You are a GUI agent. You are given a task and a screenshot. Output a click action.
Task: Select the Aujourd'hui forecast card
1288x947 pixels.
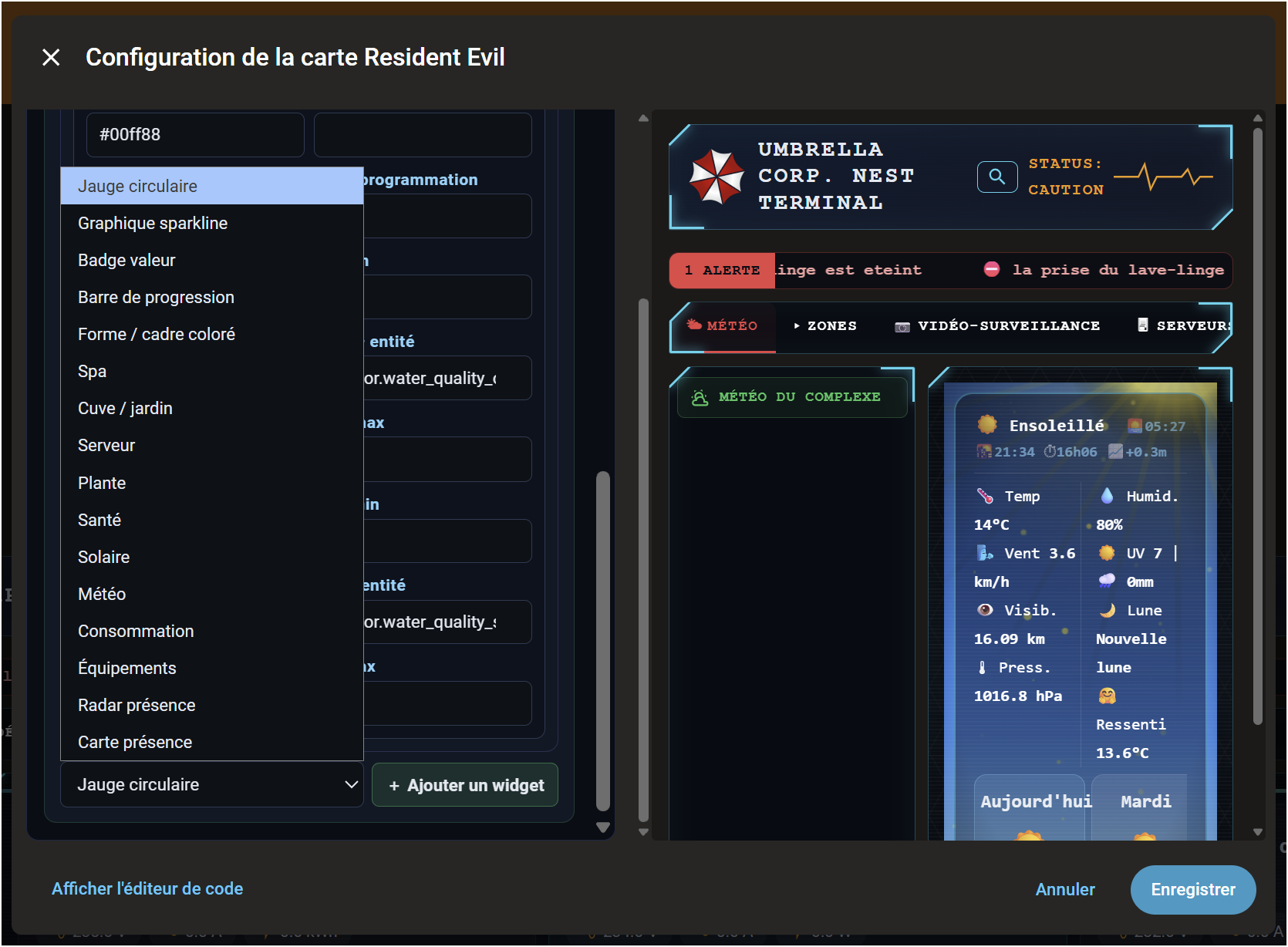point(1030,807)
